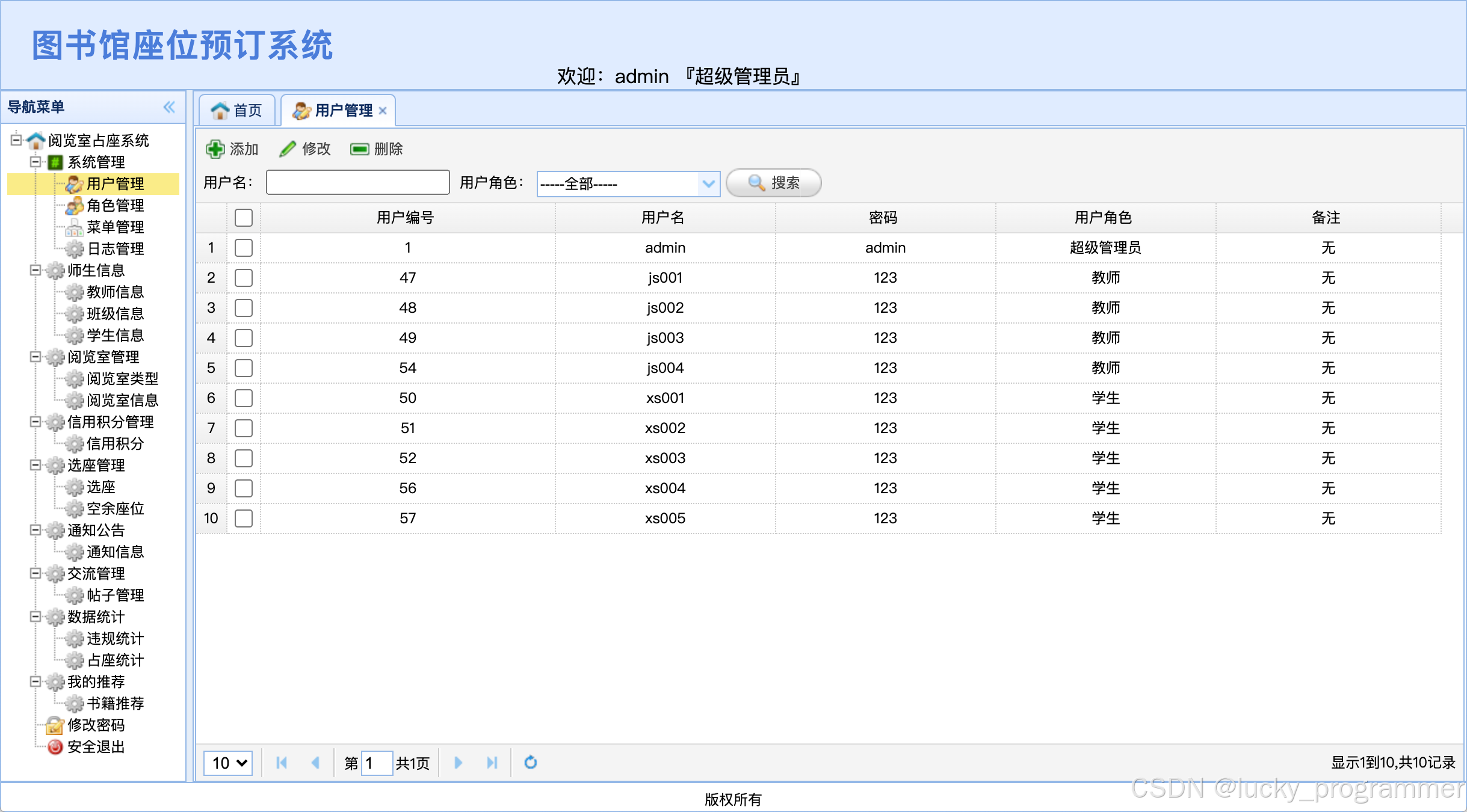Close the 用户管理 tab
Image resolution: width=1467 pixels, height=812 pixels.
click(x=383, y=111)
